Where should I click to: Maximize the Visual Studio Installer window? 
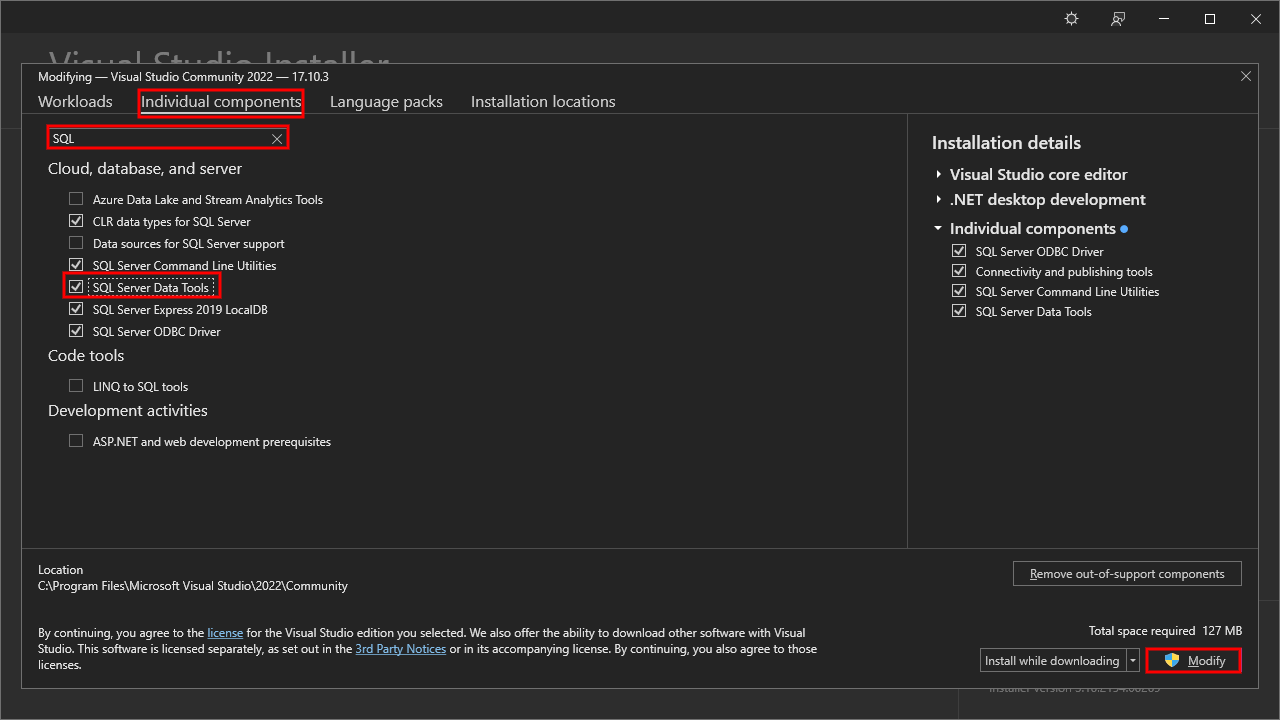pos(1210,19)
